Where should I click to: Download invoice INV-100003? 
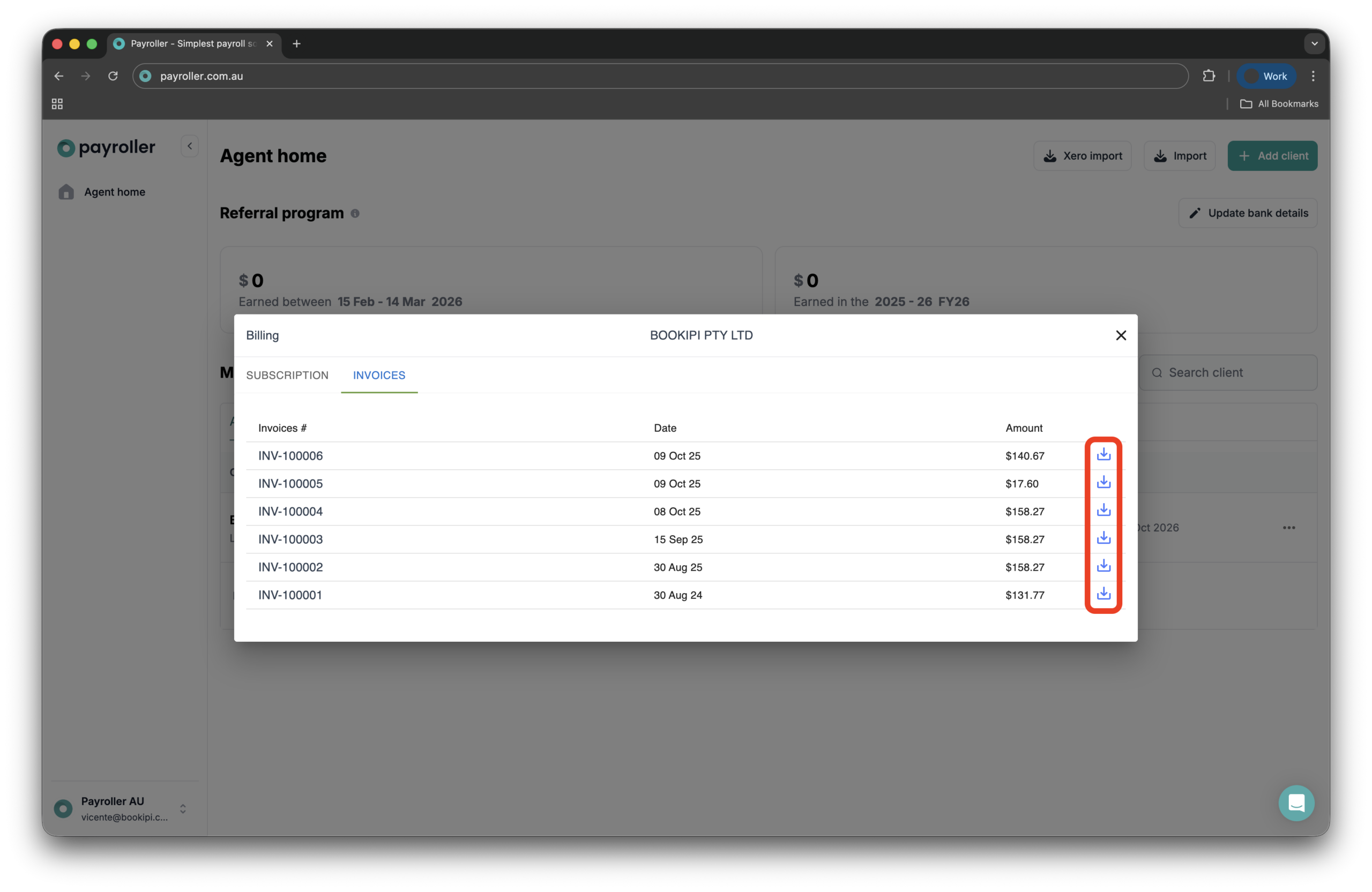[1103, 538]
